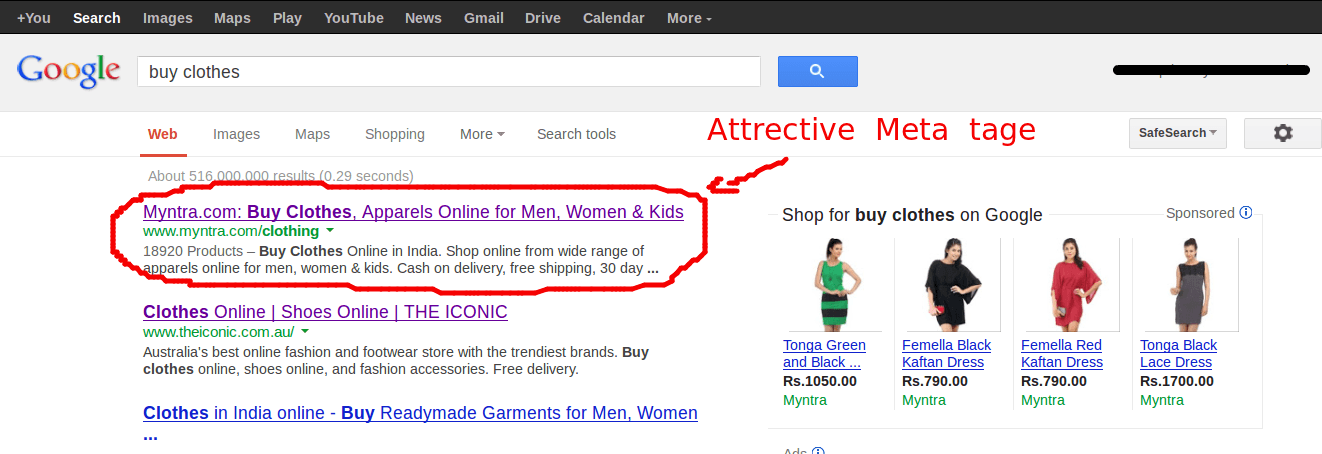Image resolution: width=1322 pixels, height=454 pixels.
Task: Open the Tonga Green and Black link
Action: click(x=824, y=353)
